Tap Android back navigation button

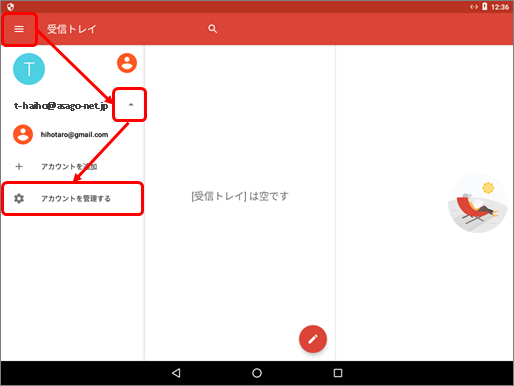pyautogui.click(x=176, y=373)
